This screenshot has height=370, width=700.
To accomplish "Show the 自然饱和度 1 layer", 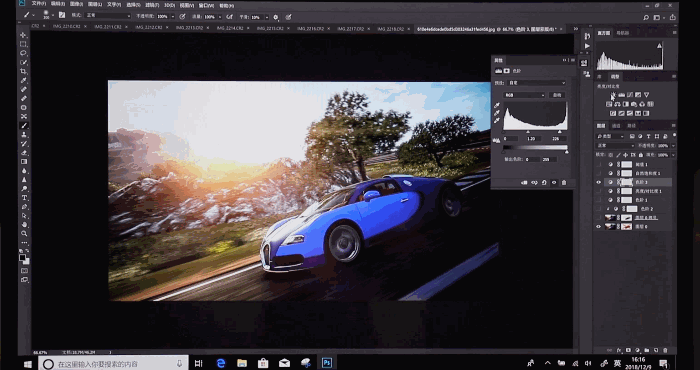I will pyautogui.click(x=599, y=173).
